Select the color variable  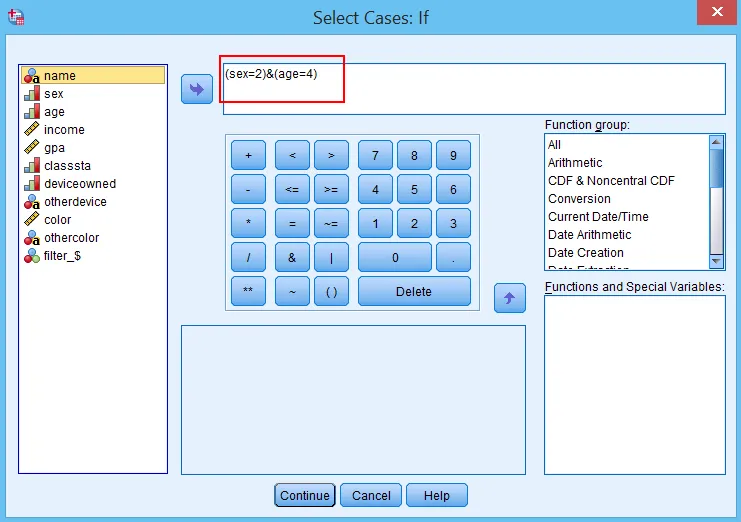(93, 220)
